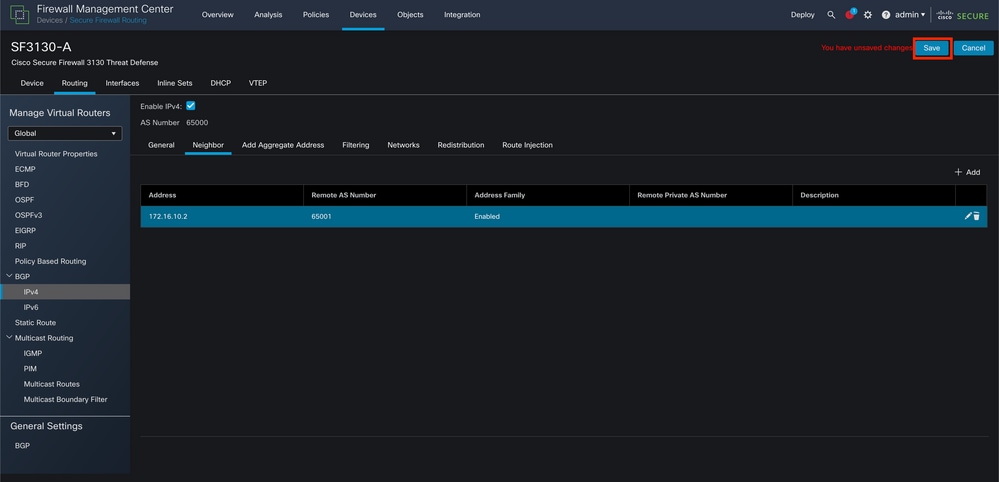The width and height of the screenshot is (999, 482).
Task: Open EIGRP in the sidebar
Action: tap(25, 230)
